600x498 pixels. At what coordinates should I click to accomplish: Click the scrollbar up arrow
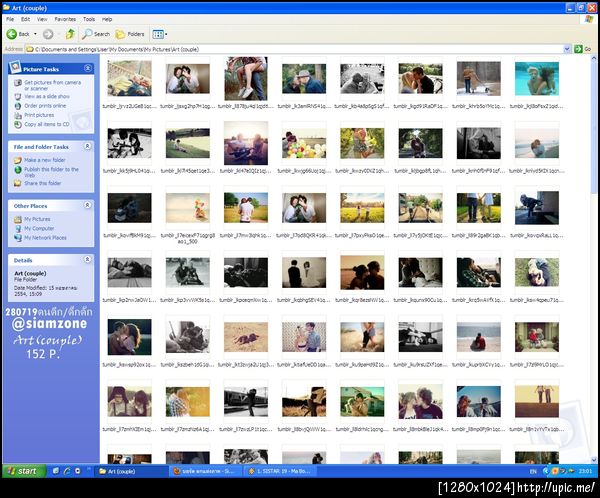pos(594,59)
